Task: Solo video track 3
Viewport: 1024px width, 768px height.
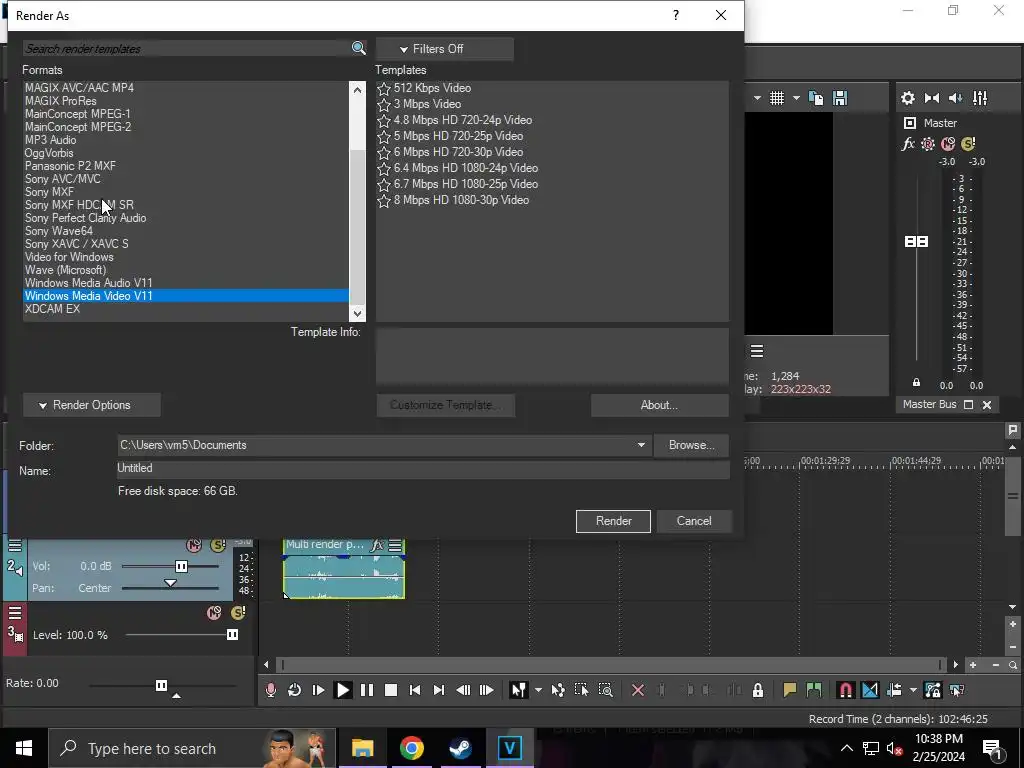Action: 238,613
